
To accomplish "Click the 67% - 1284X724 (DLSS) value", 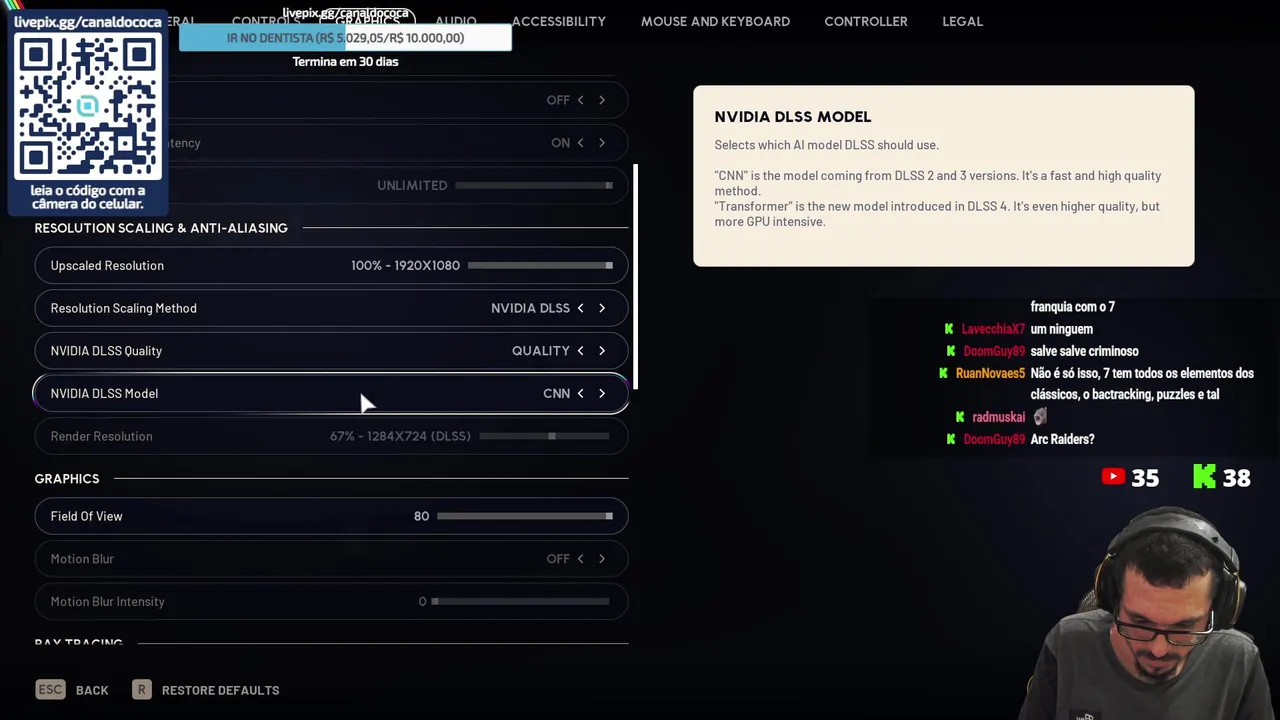I will (400, 436).
